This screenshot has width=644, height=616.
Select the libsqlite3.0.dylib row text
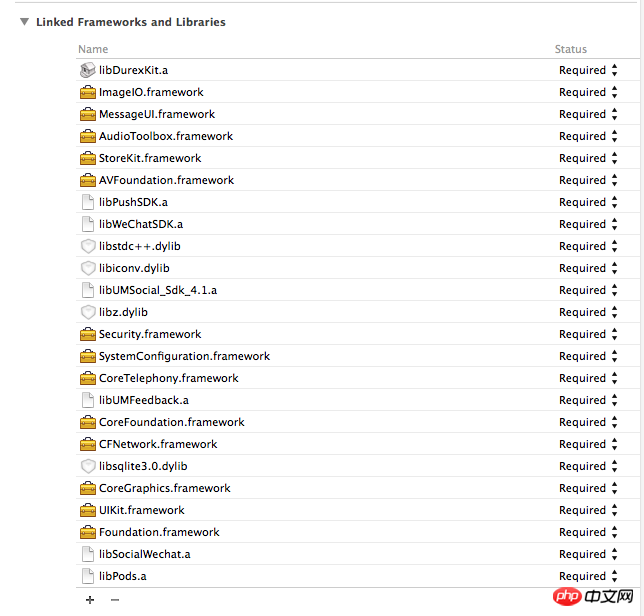coord(143,466)
